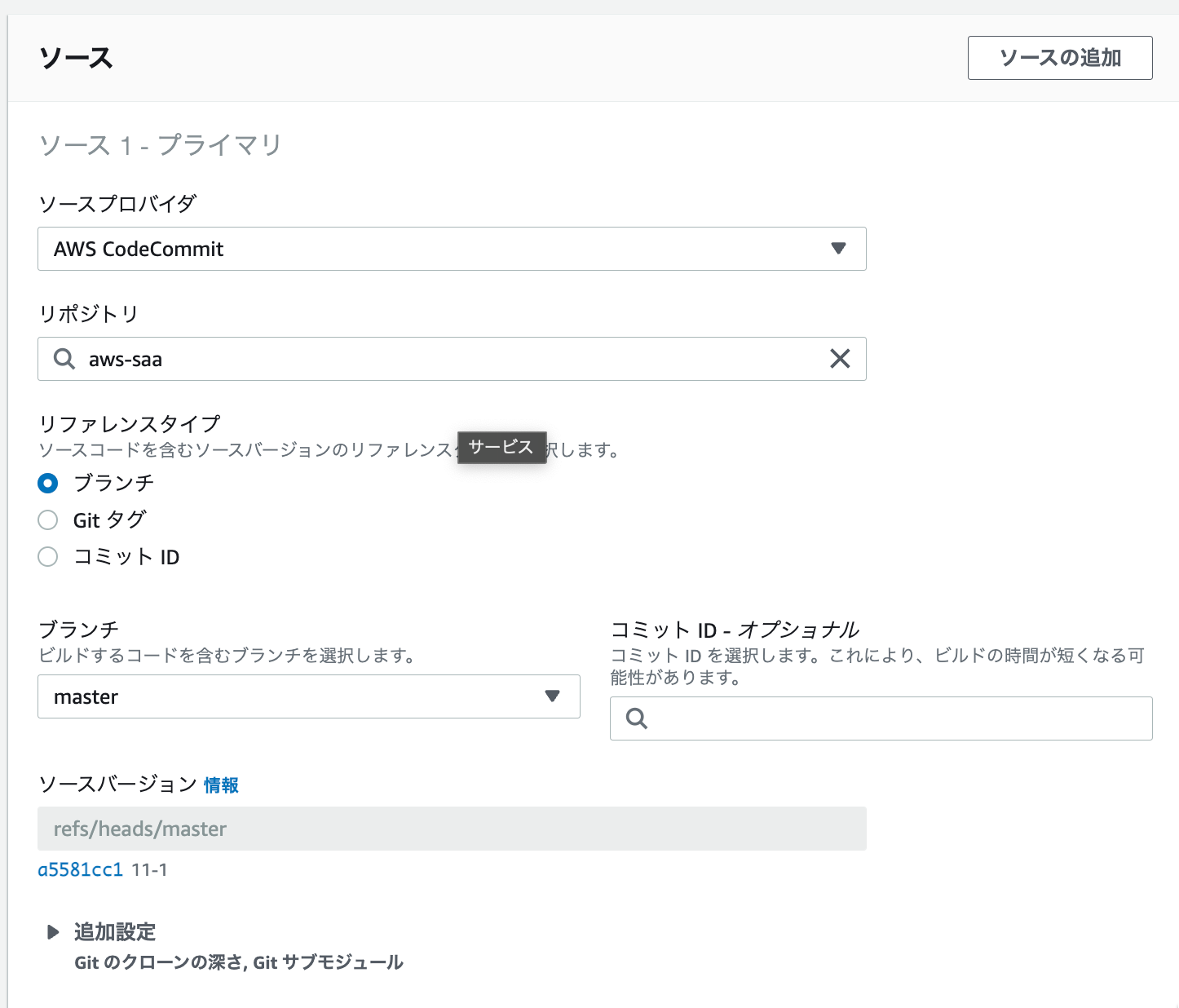Click the コミット ID search input field
1179x1008 pixels.
pos(881,718)
